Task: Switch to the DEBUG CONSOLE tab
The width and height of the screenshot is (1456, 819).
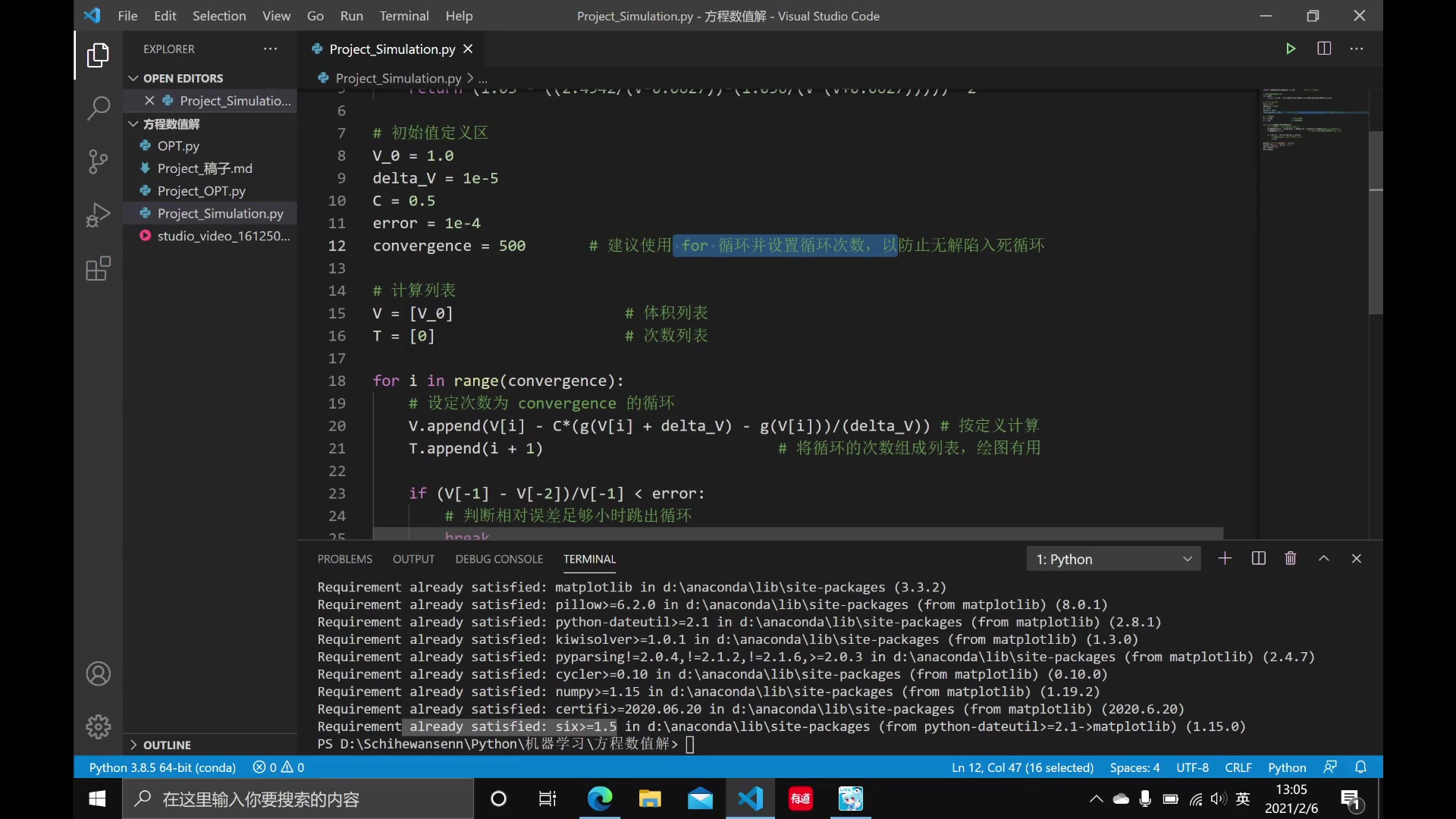Action: (x=499, y=558)
